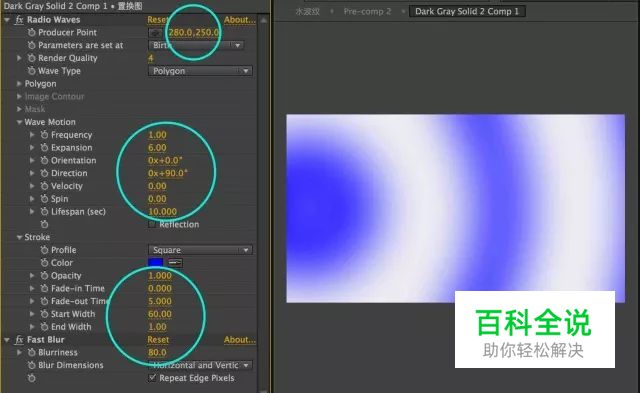Enable the Reflection checkbox
This screenshot has width=640, height=393.
pos(152,224)
